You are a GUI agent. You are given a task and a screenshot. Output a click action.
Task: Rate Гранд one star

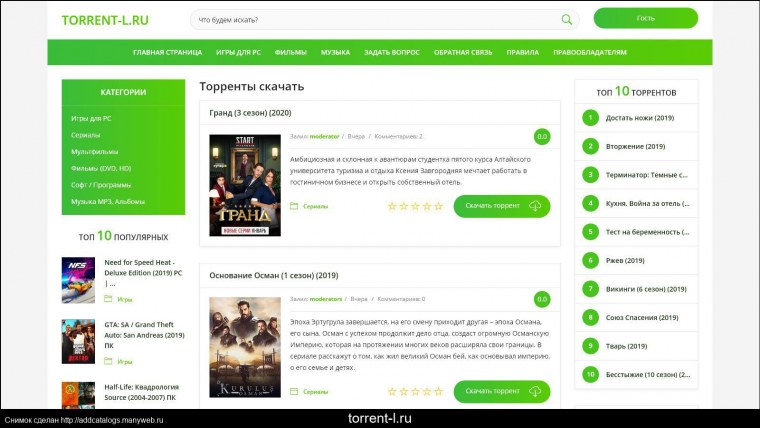392,206
